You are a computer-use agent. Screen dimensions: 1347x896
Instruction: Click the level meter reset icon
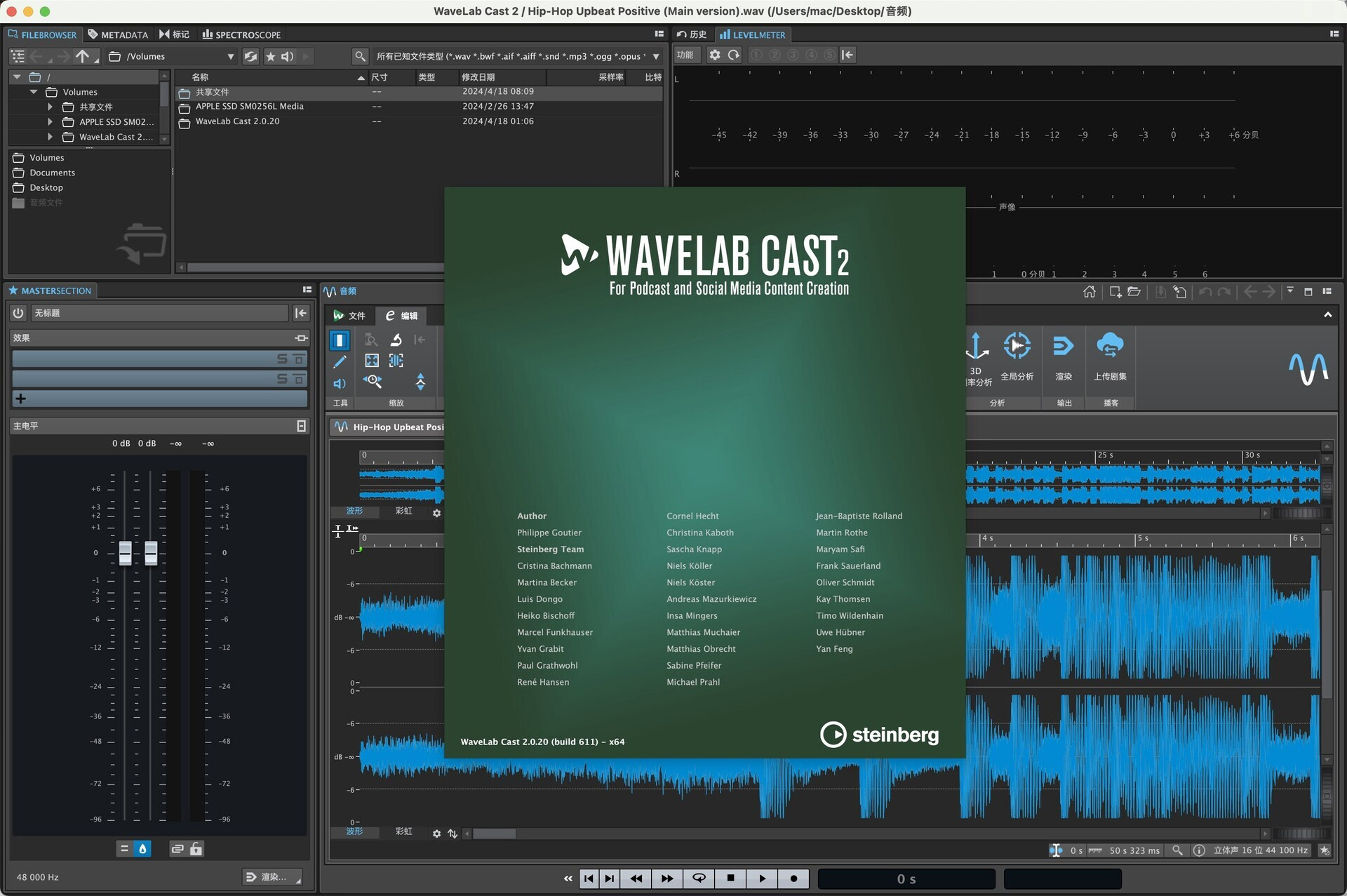point(734,55)
